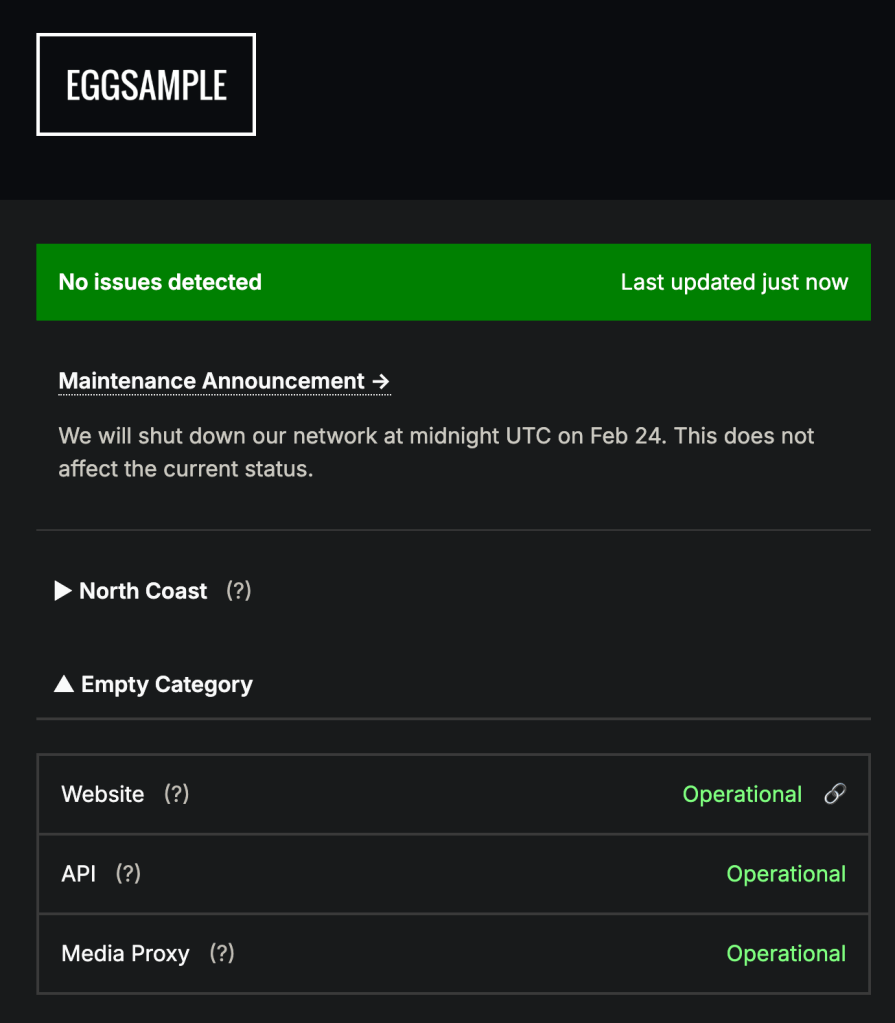The width and height of the screenshot is (895, 1023).
Task: Click the EGGSAMPLE logo
Action: pyautogui.click(x=146, y=85)
